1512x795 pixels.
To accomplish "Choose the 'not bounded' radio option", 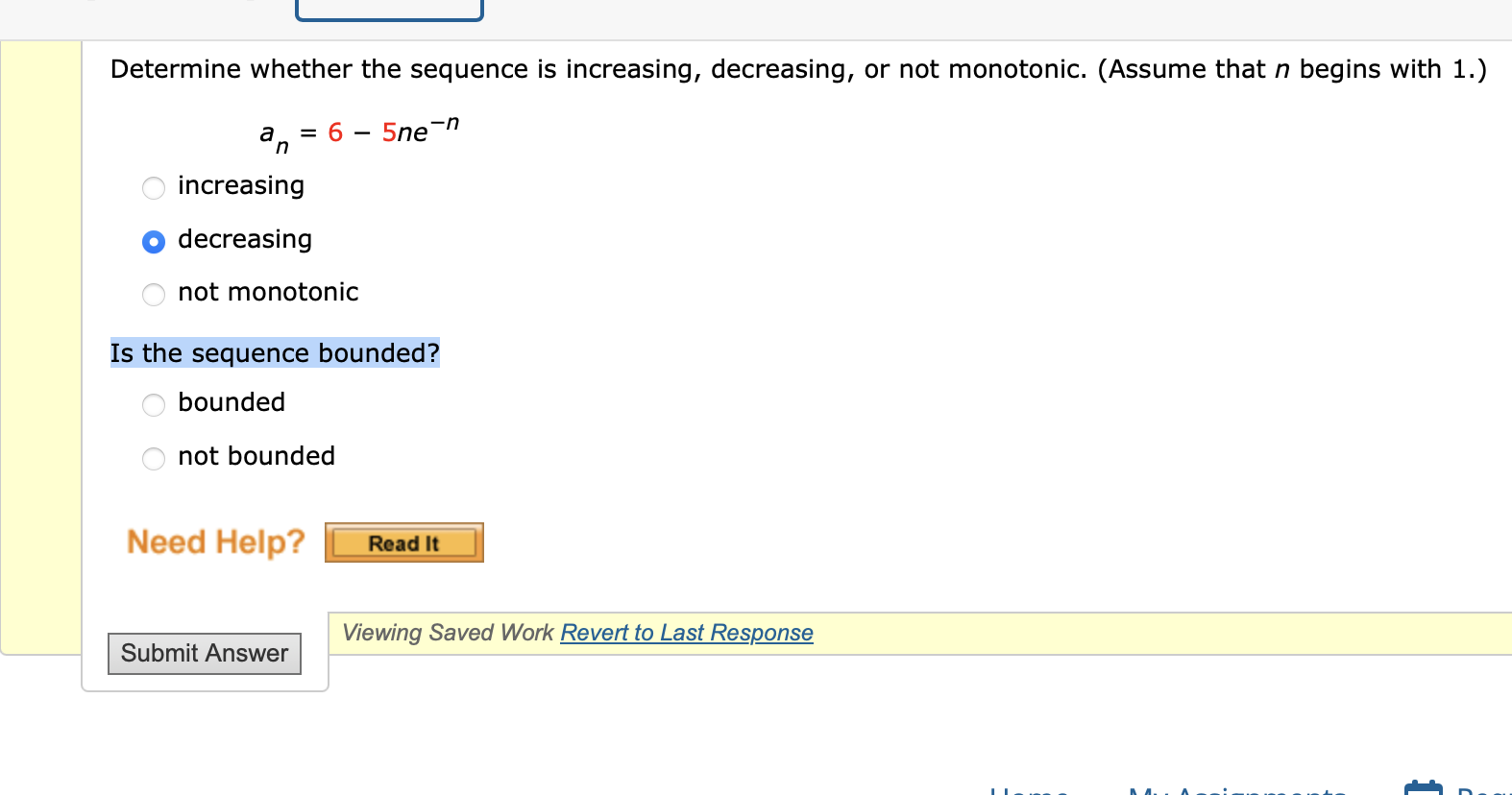I will 154,458.
